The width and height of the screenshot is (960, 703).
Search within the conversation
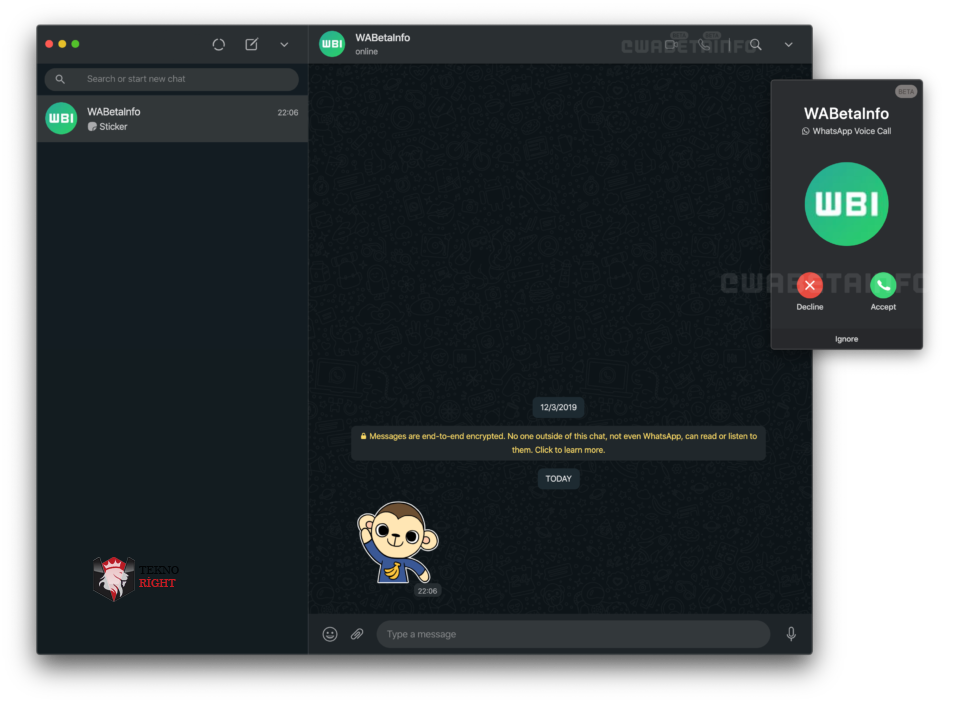click(x=756, y=45)
